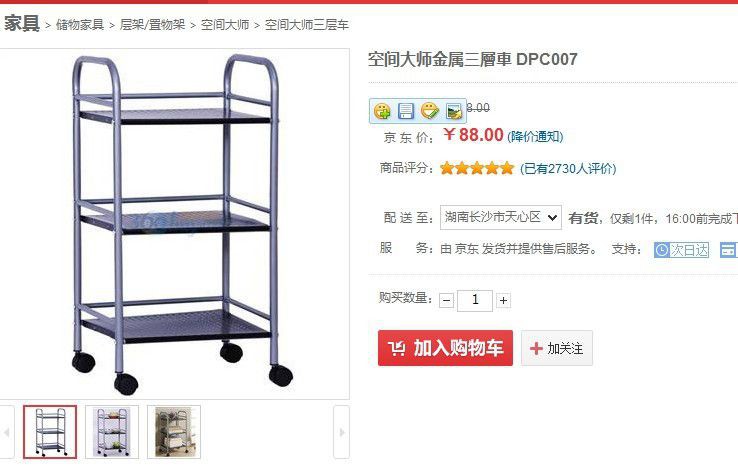Click 降价通知 price drop notification link
This screenshot has height=469, width=738.
(535, 137)
